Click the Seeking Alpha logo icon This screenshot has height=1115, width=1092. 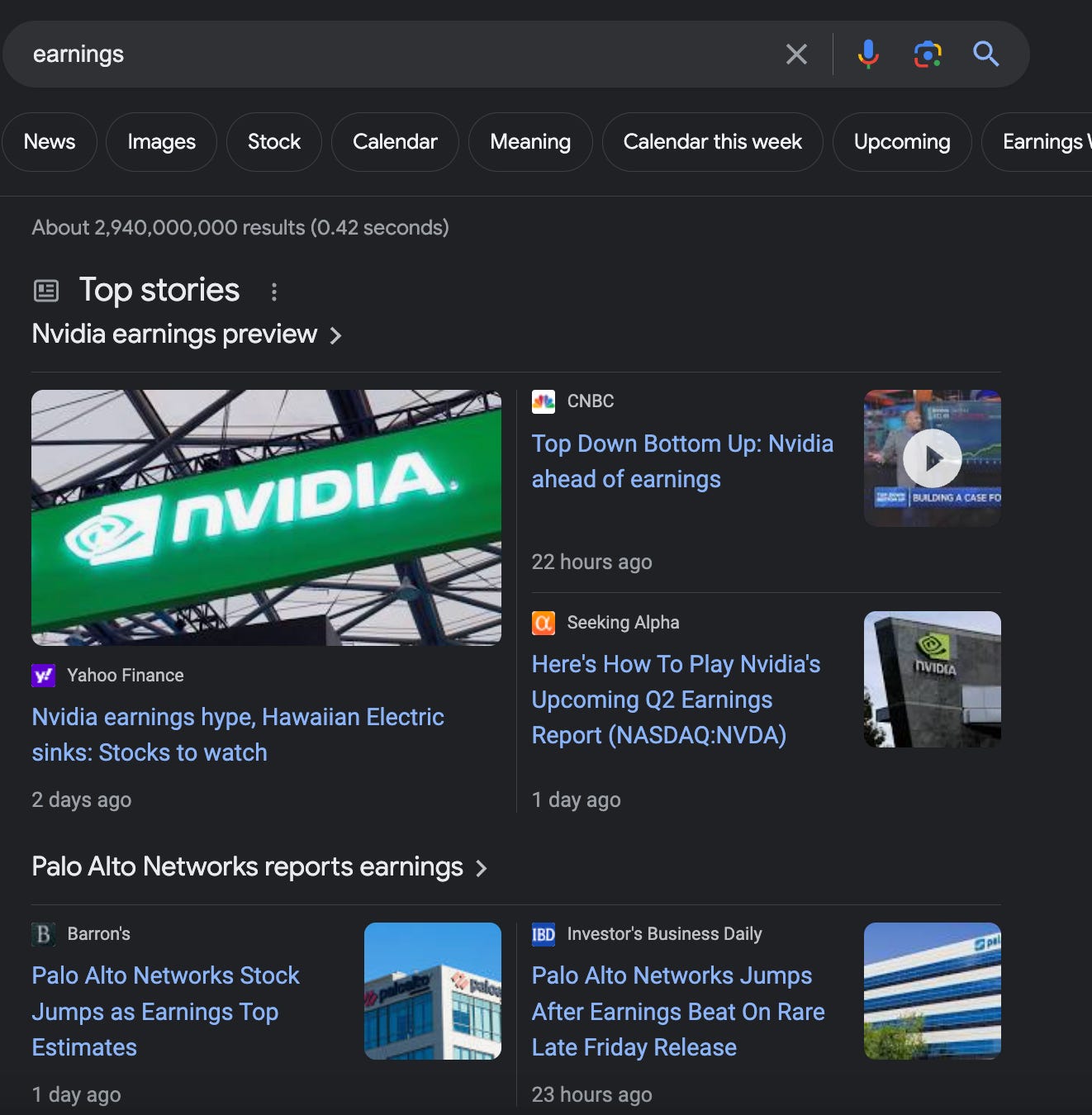pyautogui.click(x=544, y=623)
